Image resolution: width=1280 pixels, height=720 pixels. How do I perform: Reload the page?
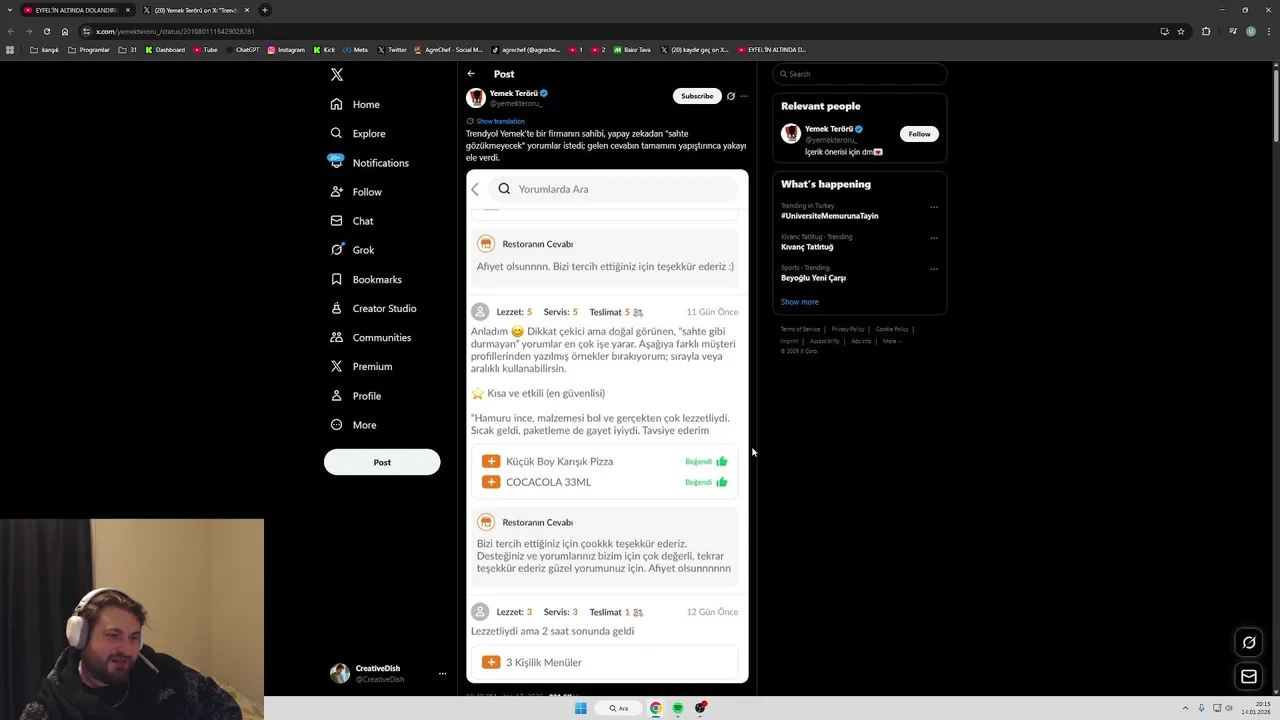tap(47, 31)
